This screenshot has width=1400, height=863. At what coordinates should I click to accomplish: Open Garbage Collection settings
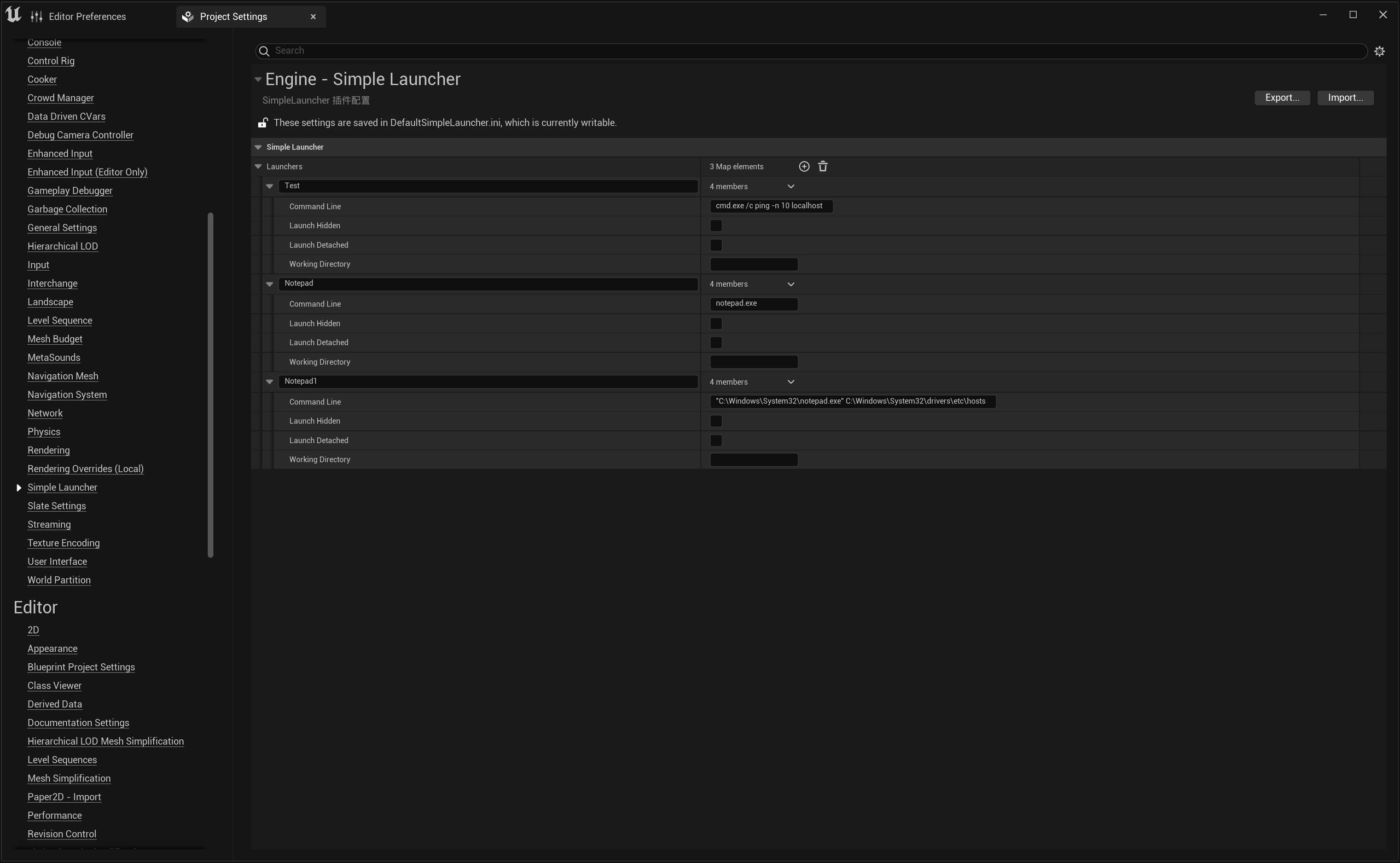coord(67,210)
